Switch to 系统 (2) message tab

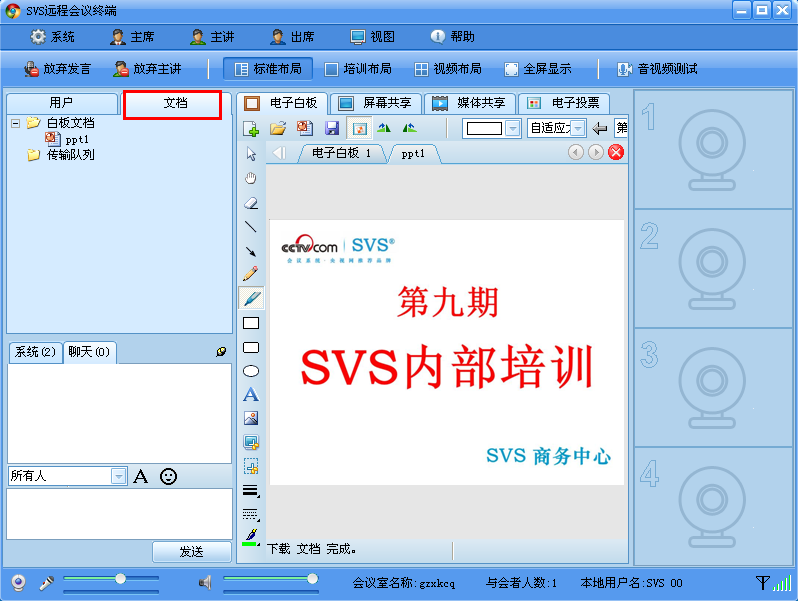35,352
